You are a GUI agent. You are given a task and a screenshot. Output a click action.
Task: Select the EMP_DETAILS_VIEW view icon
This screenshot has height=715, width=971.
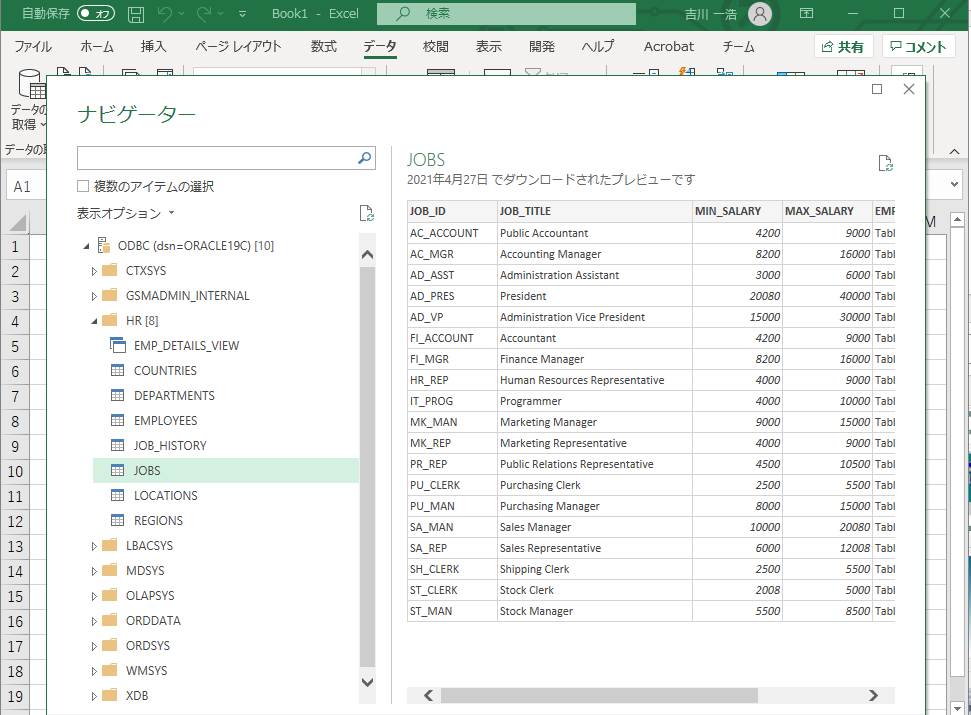click(x=117, y=346)
